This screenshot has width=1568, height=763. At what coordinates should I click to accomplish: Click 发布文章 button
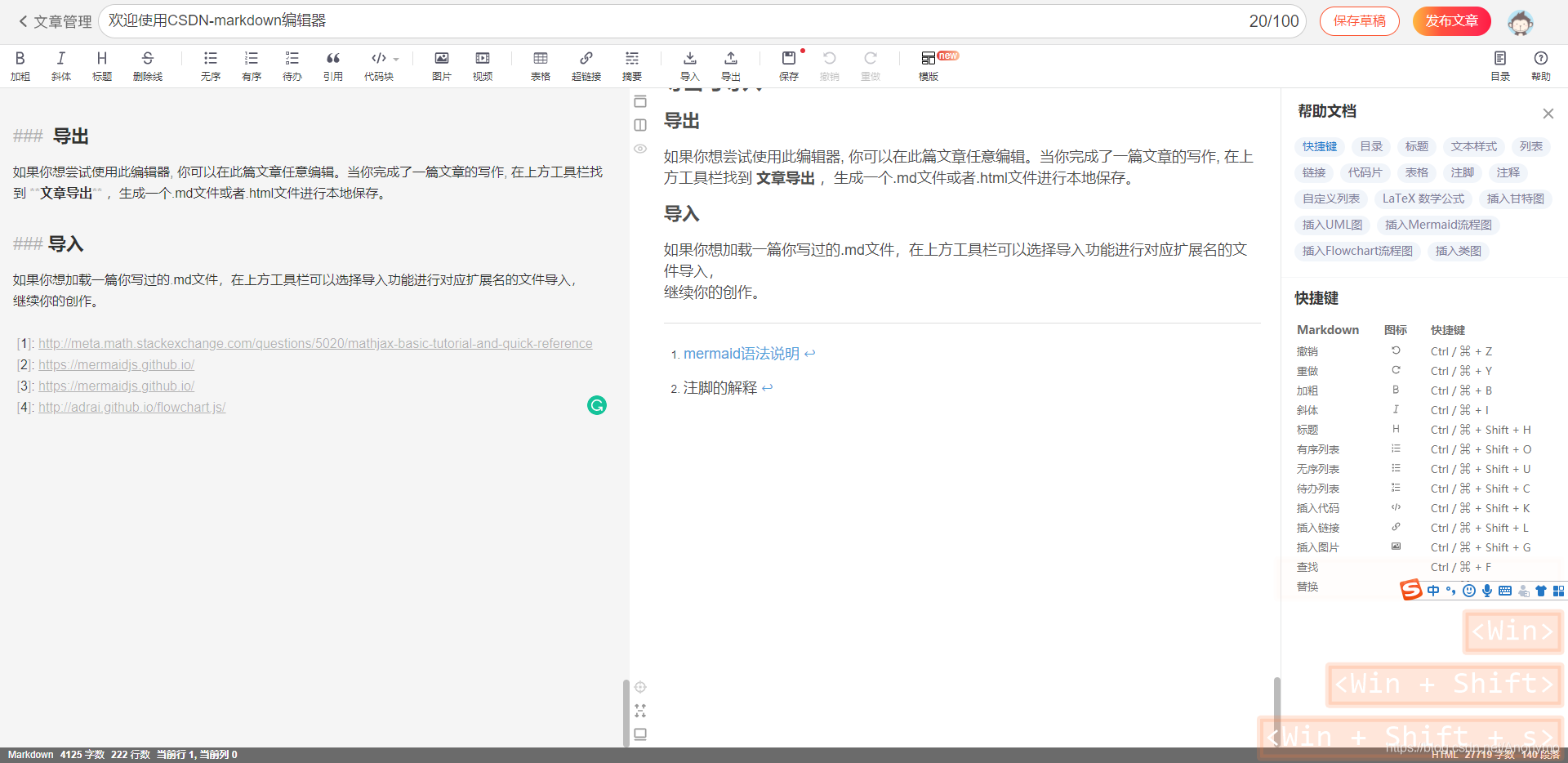tap(1452, 21)
